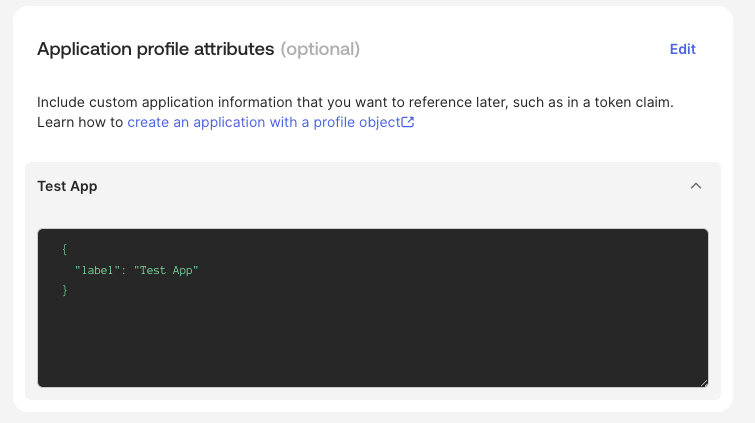Open Edit for application profile attributes
755x423 pixels.
(x=682, y=49)
